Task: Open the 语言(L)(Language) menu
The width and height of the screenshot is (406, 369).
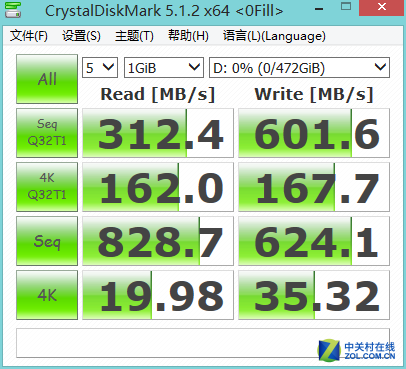Action: click(x=274, y=36)
